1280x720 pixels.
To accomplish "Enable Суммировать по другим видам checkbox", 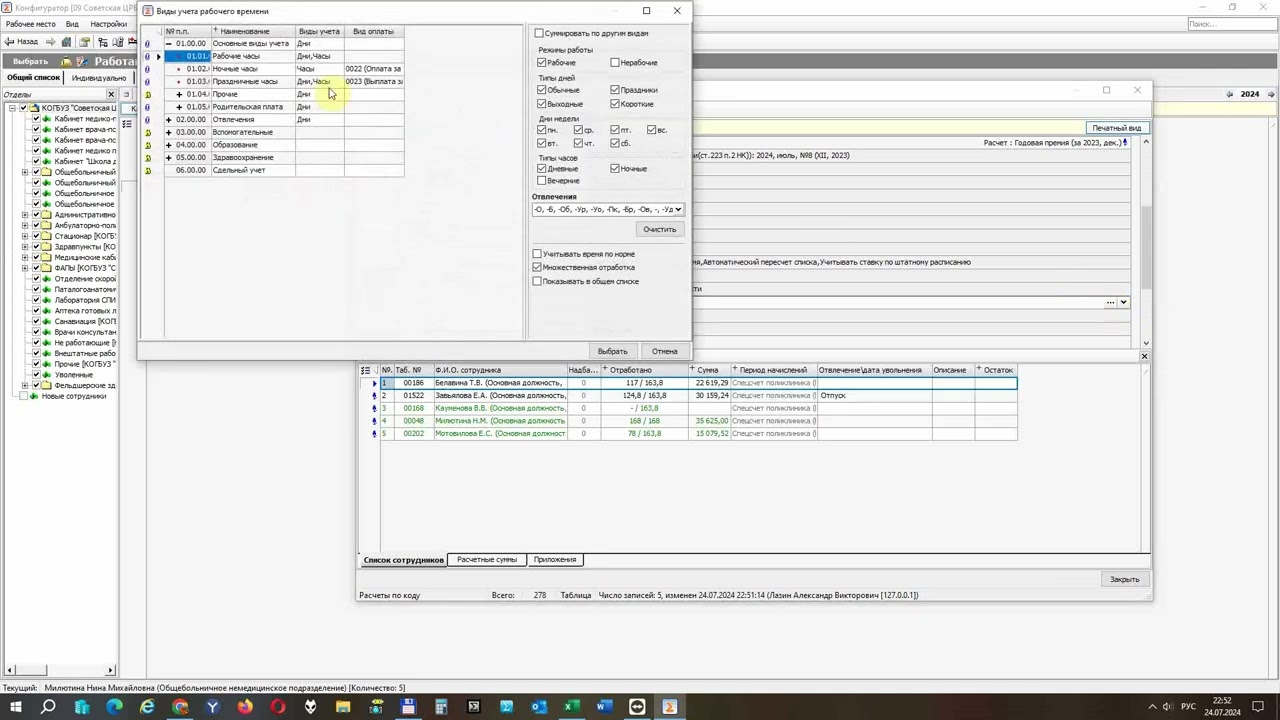I will (538, 33).
